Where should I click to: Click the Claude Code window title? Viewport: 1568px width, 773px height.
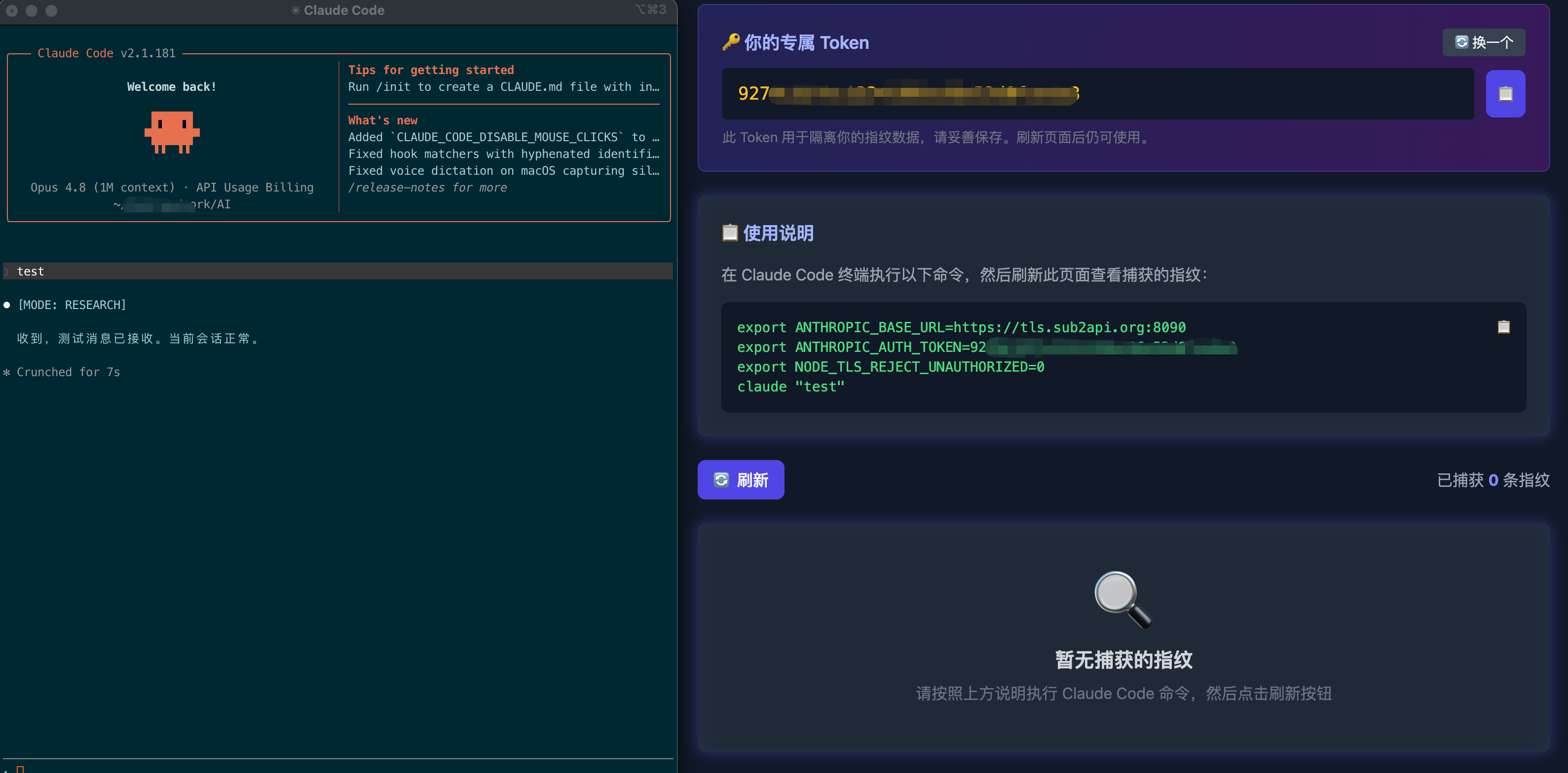pos(338,10)
